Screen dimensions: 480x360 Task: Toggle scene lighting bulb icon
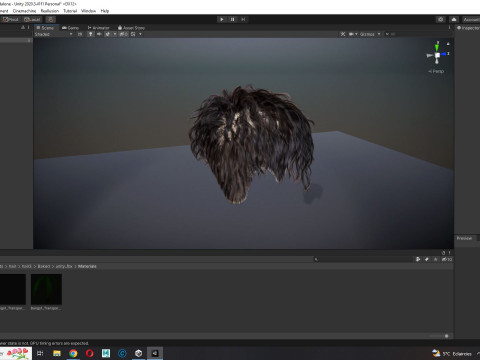(91, 34)
